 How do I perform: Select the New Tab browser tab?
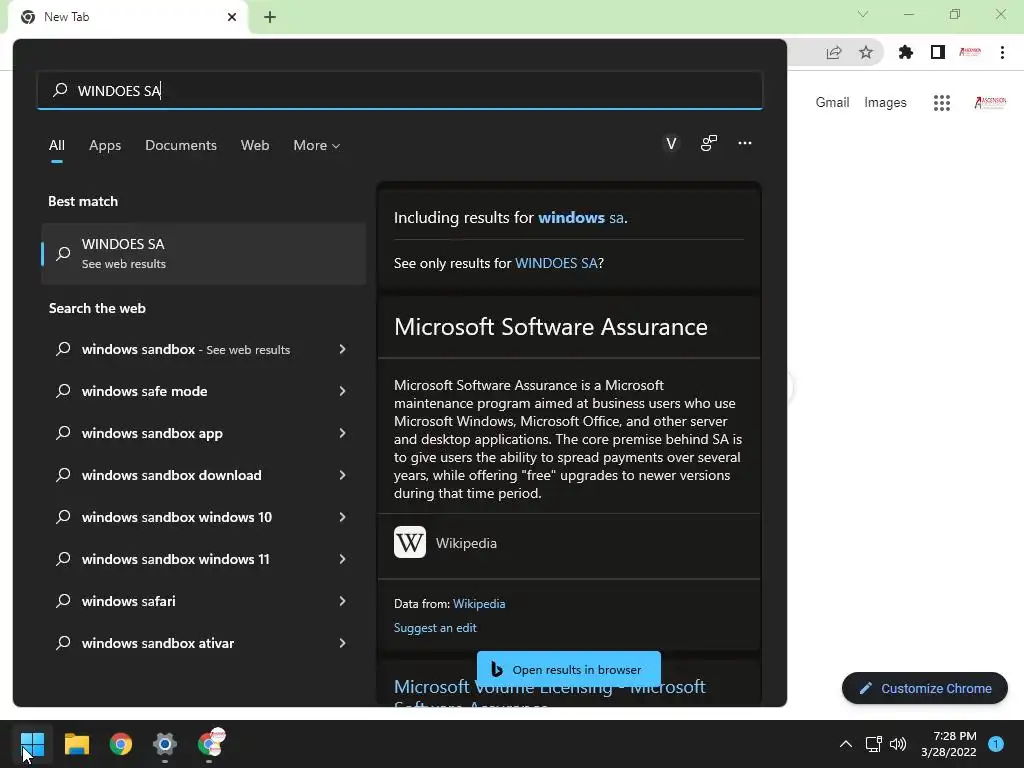pyautogui.click(x=128, y=17)
